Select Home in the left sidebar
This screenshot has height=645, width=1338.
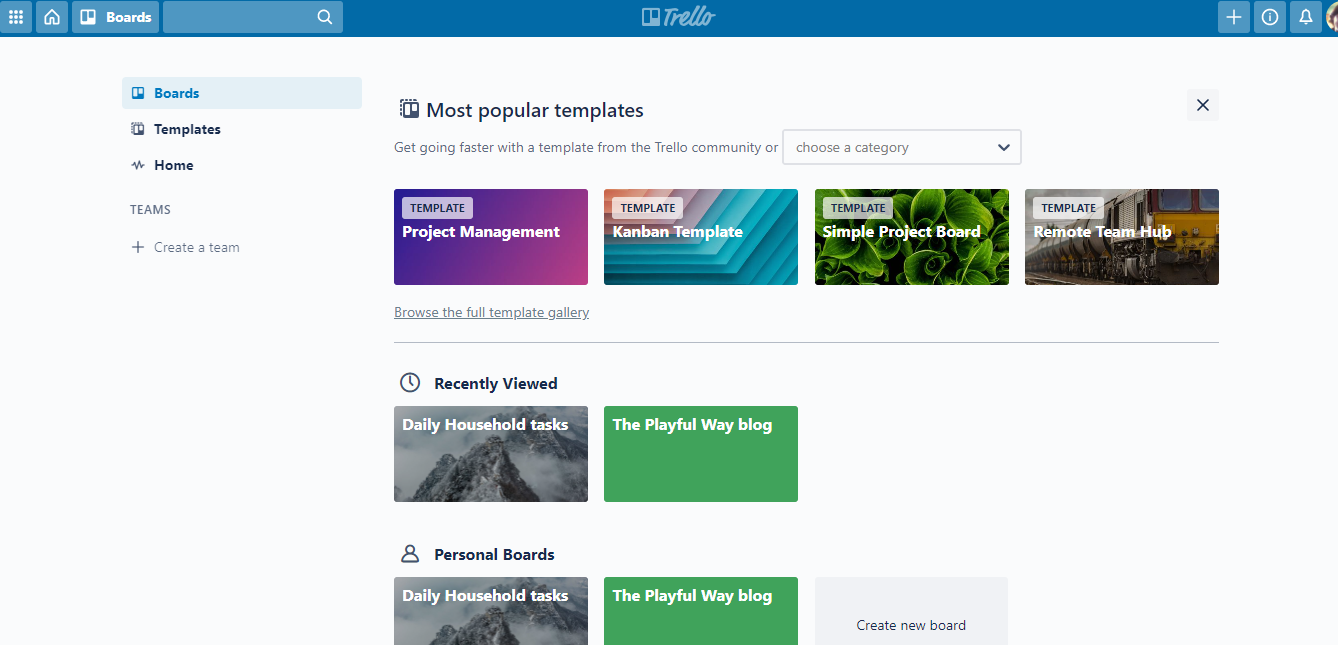pos(242,165)
